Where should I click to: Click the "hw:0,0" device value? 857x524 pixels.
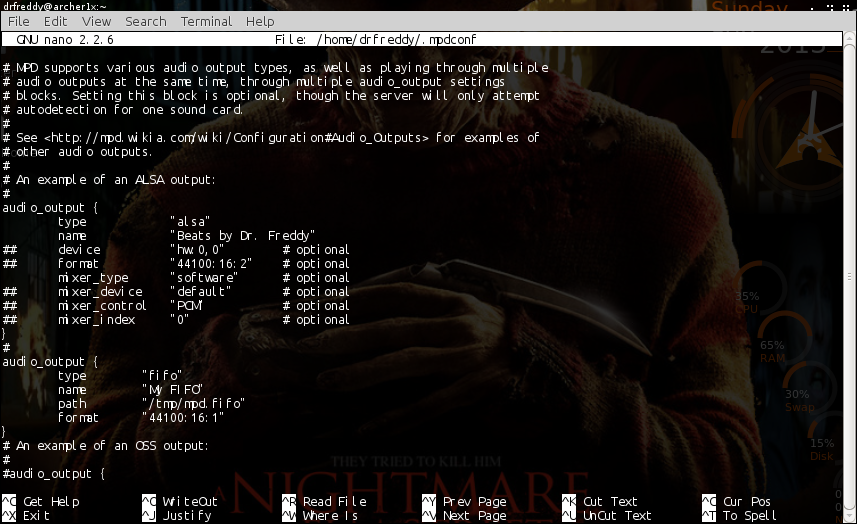(197, 250)
